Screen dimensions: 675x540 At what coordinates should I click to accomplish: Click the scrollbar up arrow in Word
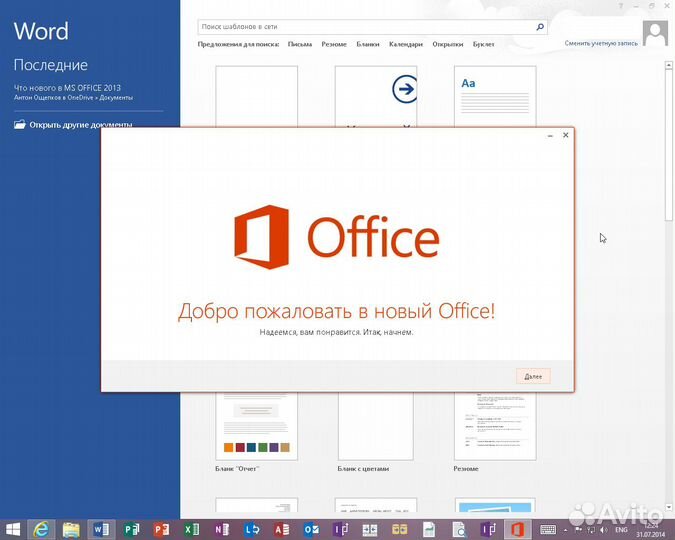tap(669, 65)
